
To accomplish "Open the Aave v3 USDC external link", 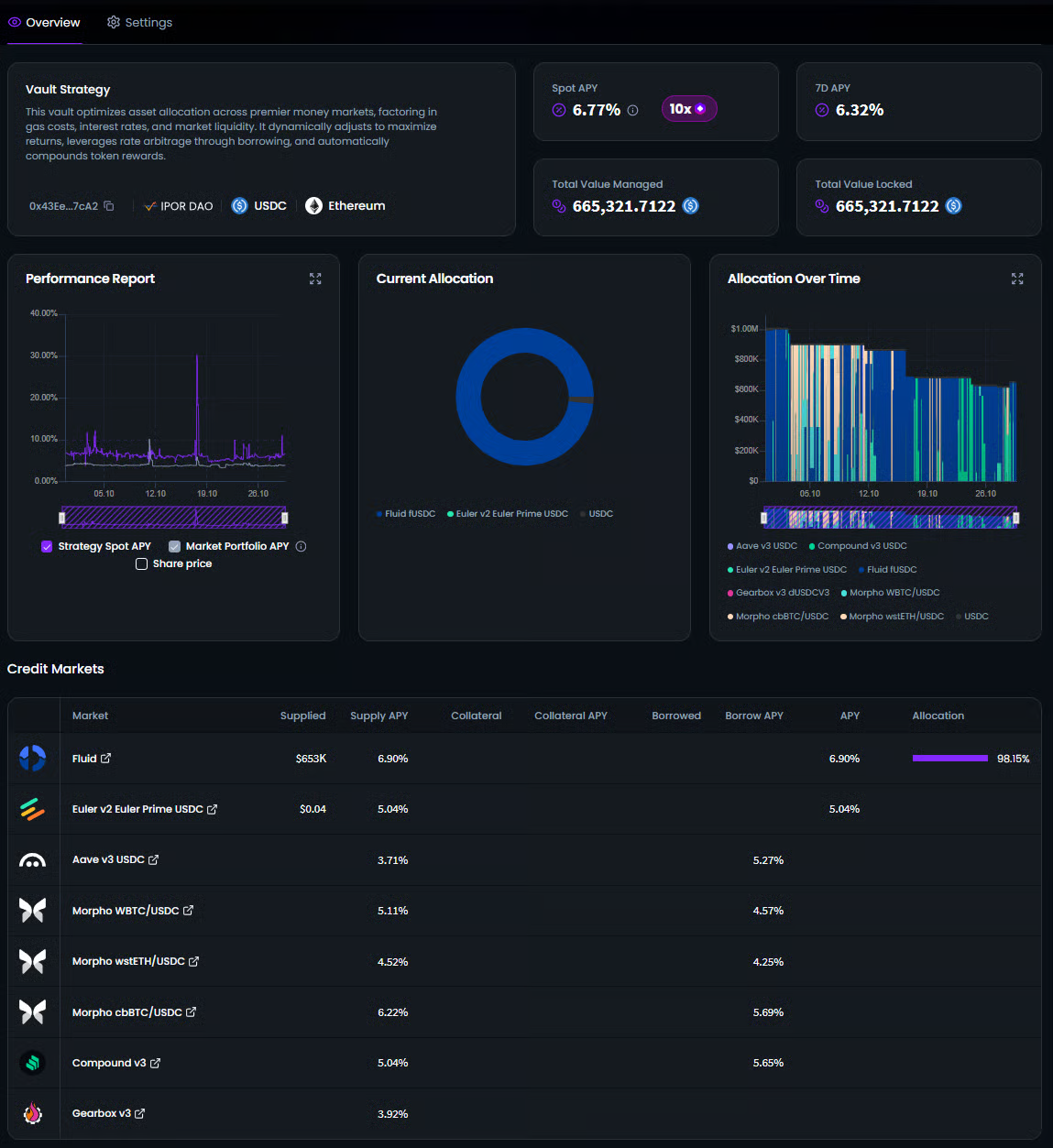I will (154, 860).
